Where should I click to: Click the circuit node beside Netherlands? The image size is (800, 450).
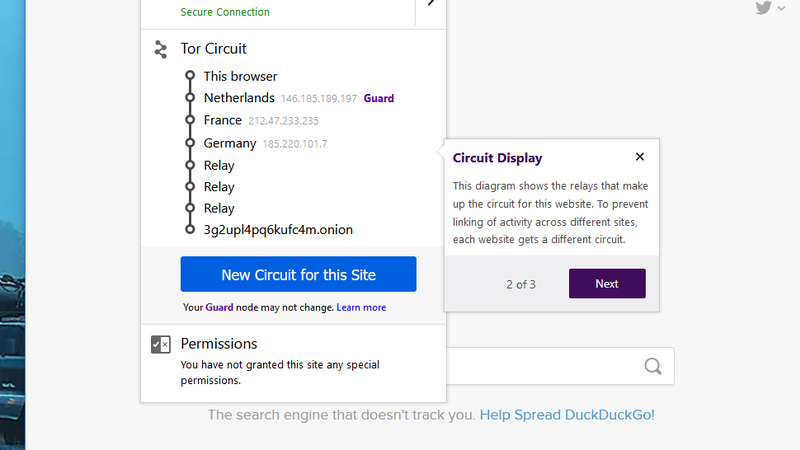[190, 97]
